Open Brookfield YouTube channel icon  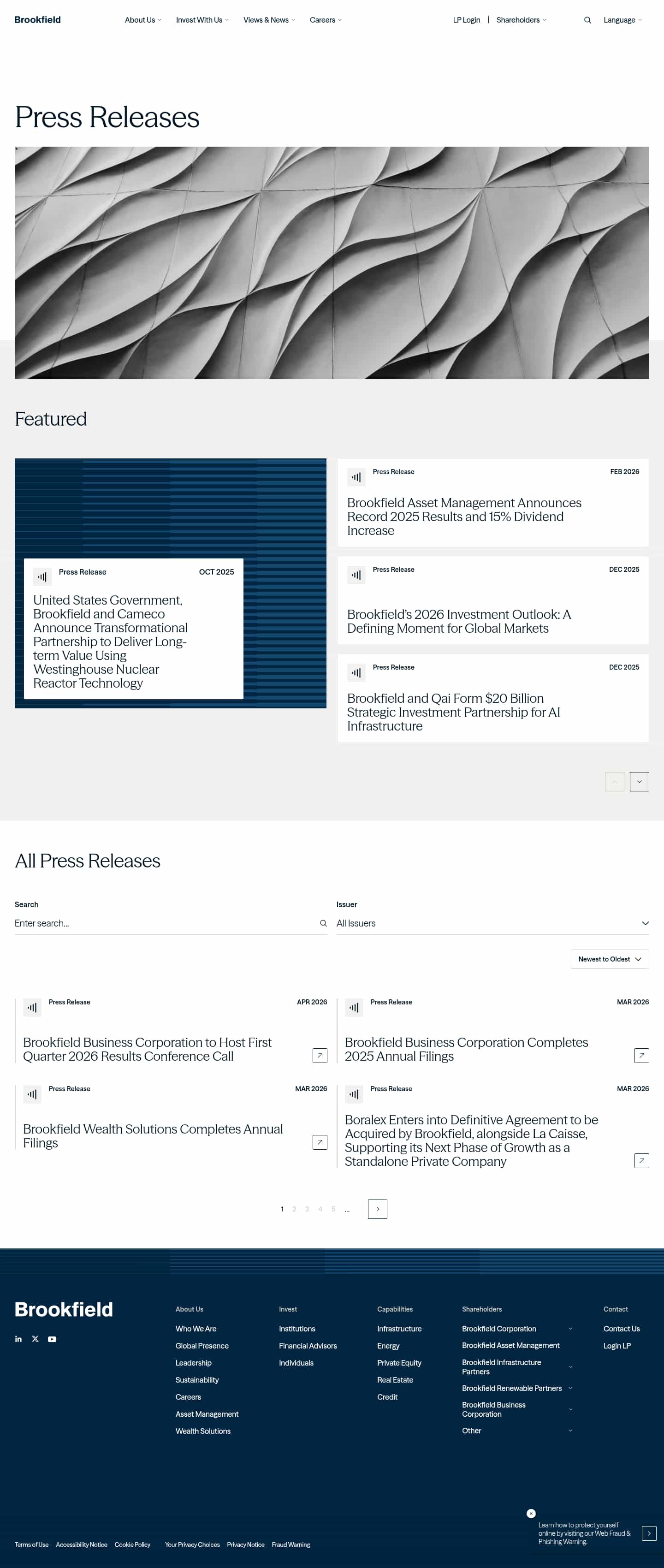click(x=53, y=1338)
